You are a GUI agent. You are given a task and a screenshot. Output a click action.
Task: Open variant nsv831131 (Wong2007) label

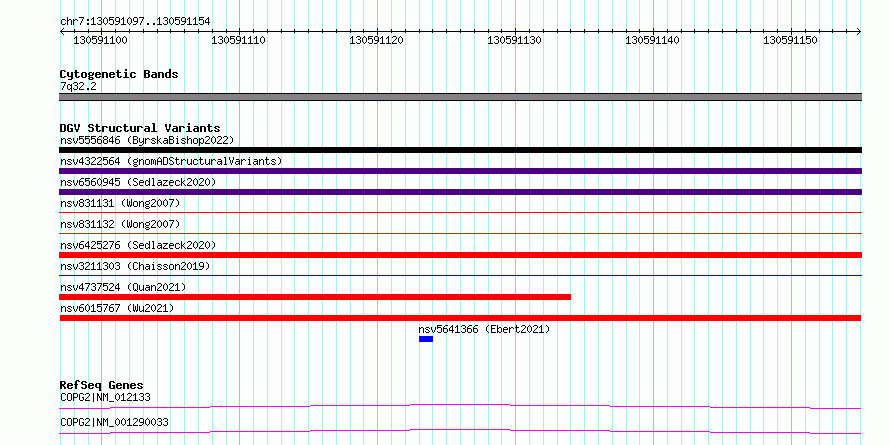point(120,203)
